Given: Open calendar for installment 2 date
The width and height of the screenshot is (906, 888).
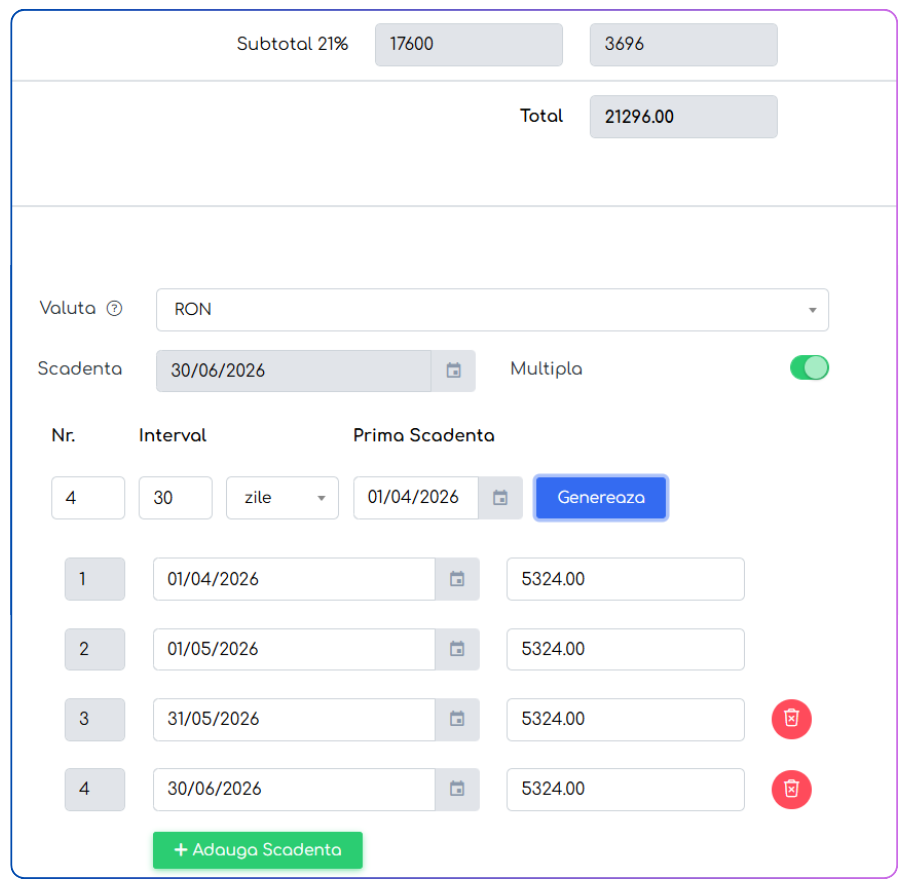Looking at the screenshot, I should click(457, 649).
